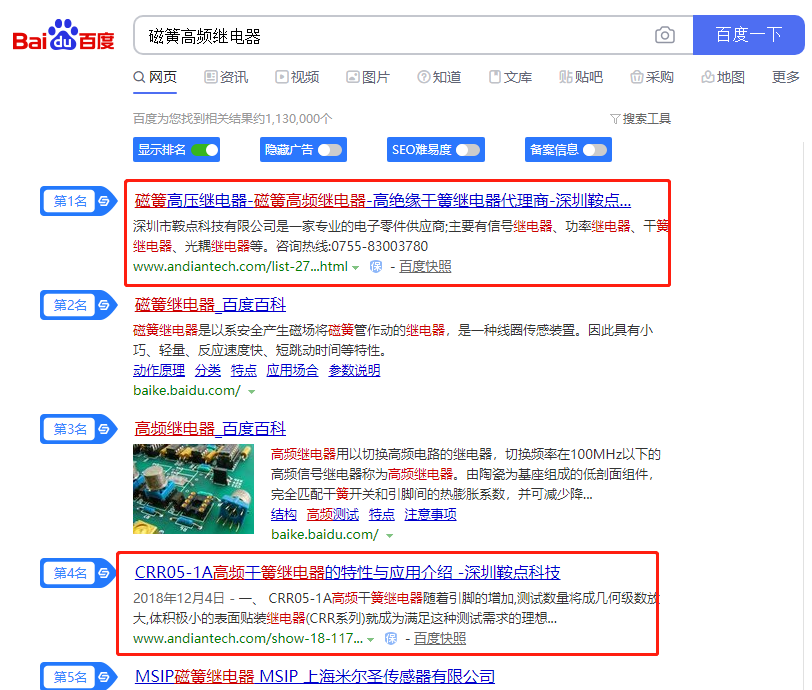Expand dropdown arrow after 磁簧继电器 baike URL
The image size is (812, 690).
252,392
